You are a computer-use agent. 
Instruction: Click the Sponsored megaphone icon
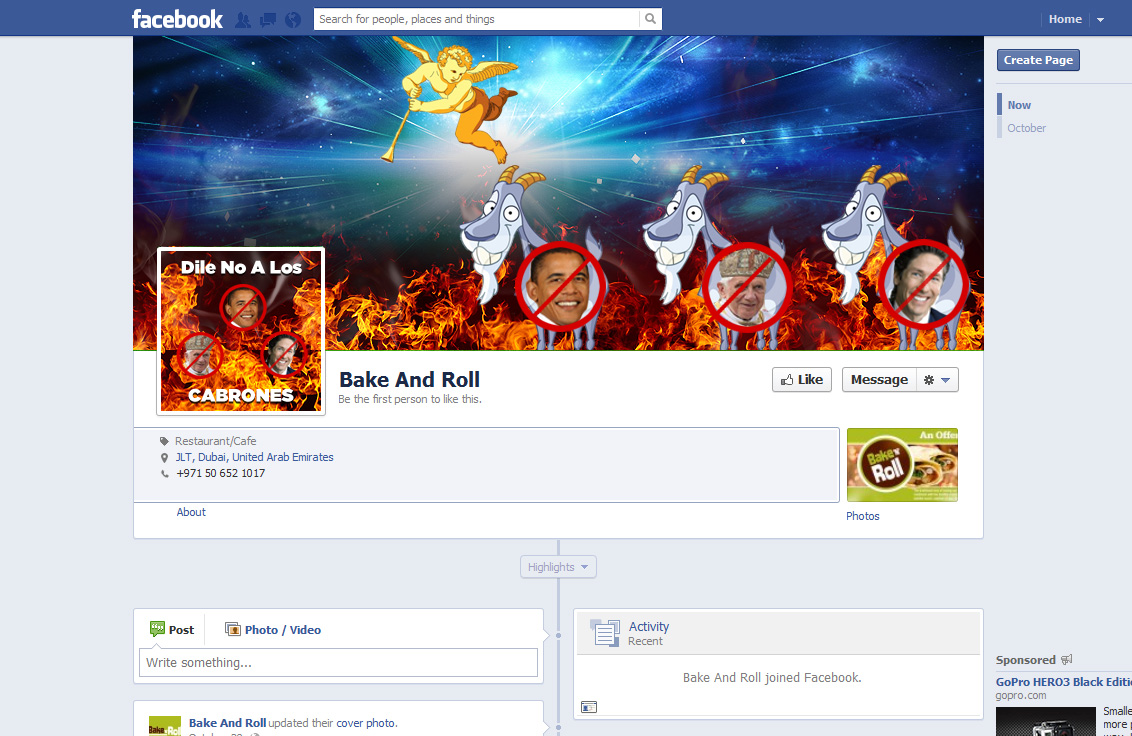tap(1066, 659)
